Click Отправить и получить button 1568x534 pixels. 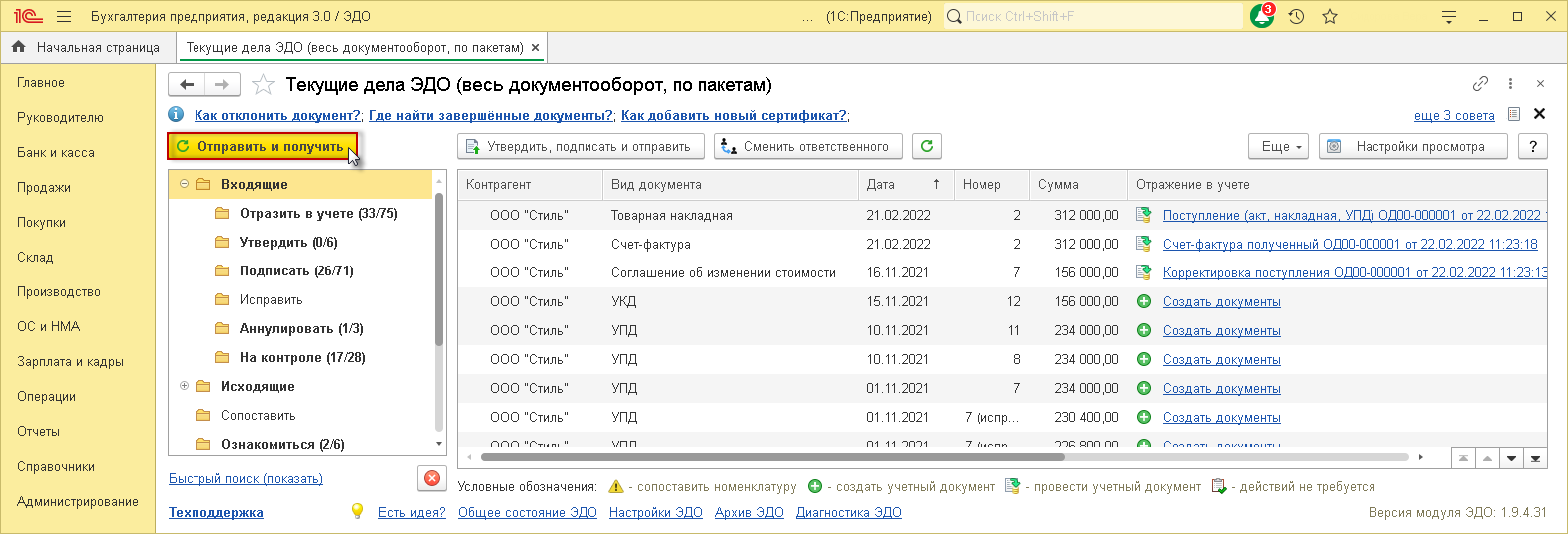(x=261, y=147)
